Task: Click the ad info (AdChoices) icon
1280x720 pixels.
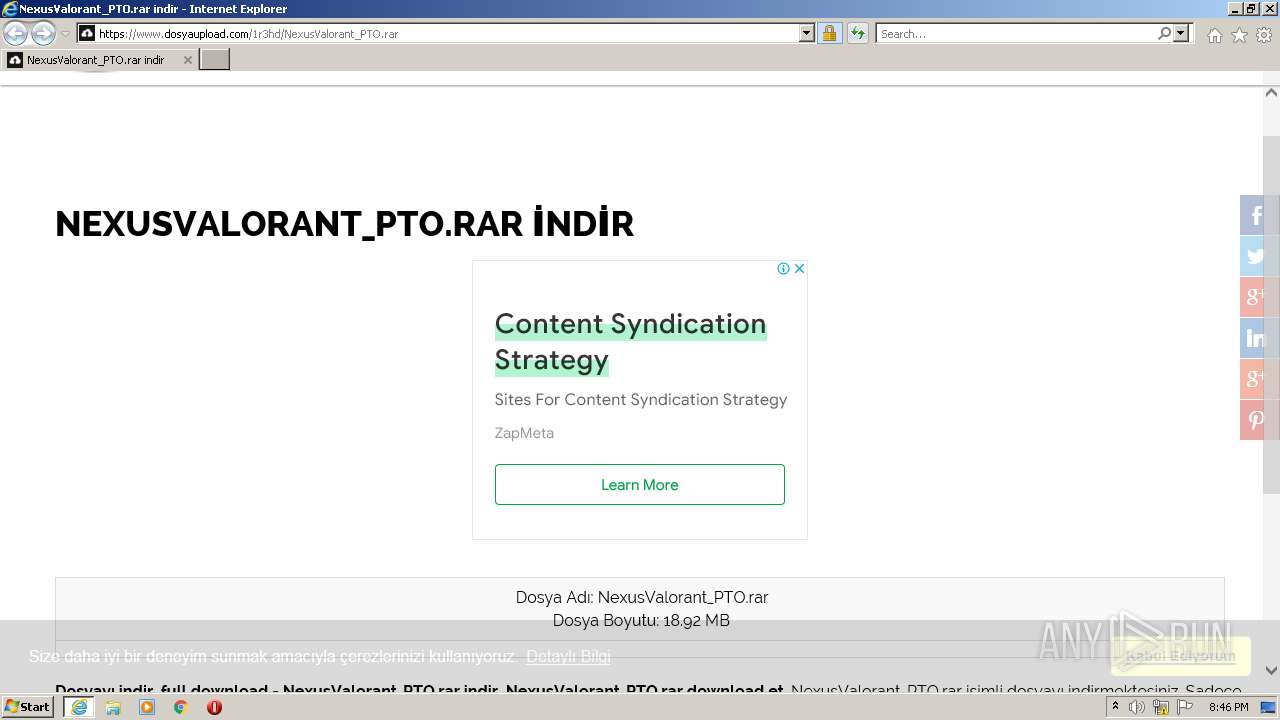Action: tap(784, 268)
